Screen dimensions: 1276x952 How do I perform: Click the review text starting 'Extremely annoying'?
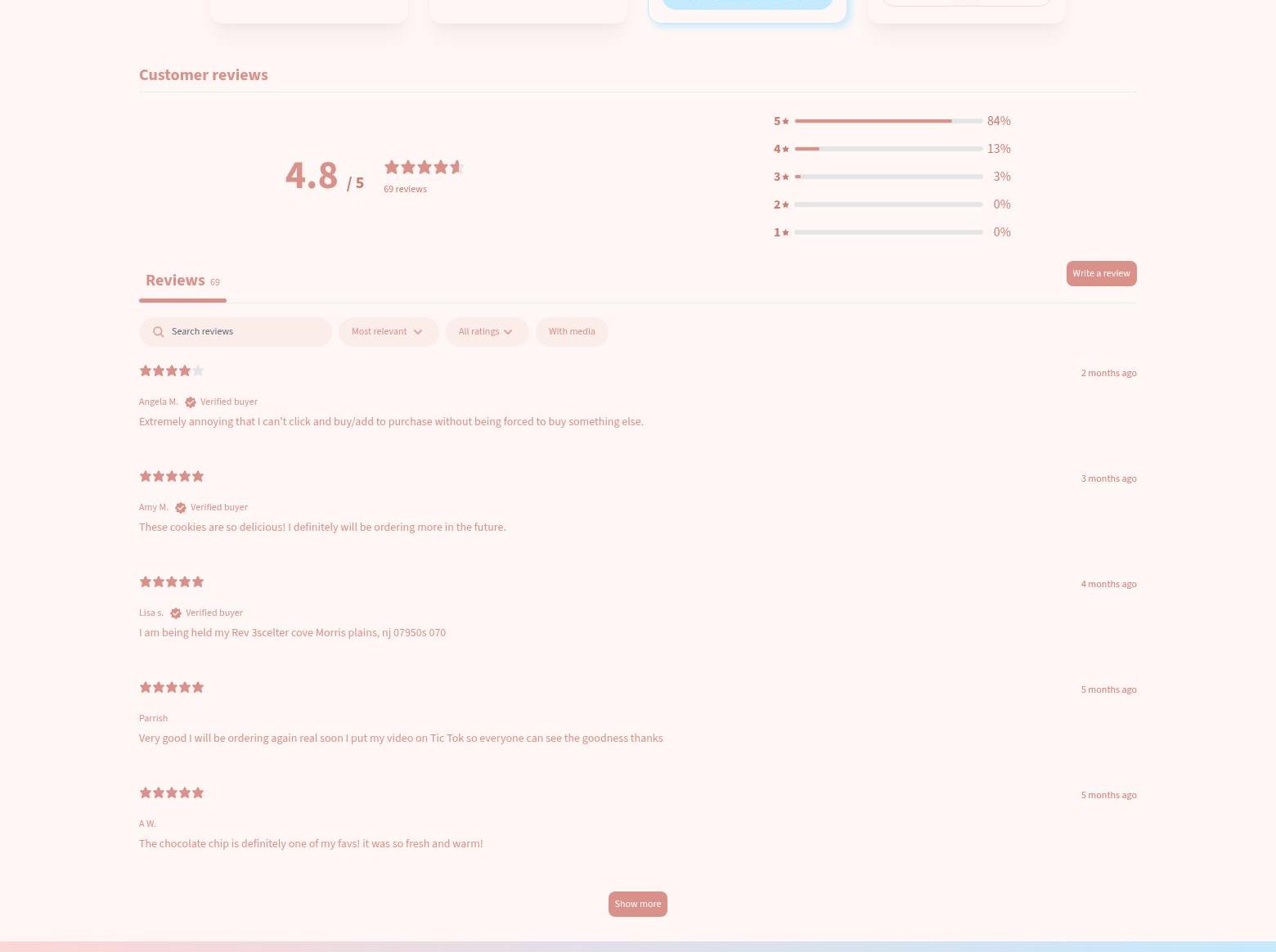[391, 422]
